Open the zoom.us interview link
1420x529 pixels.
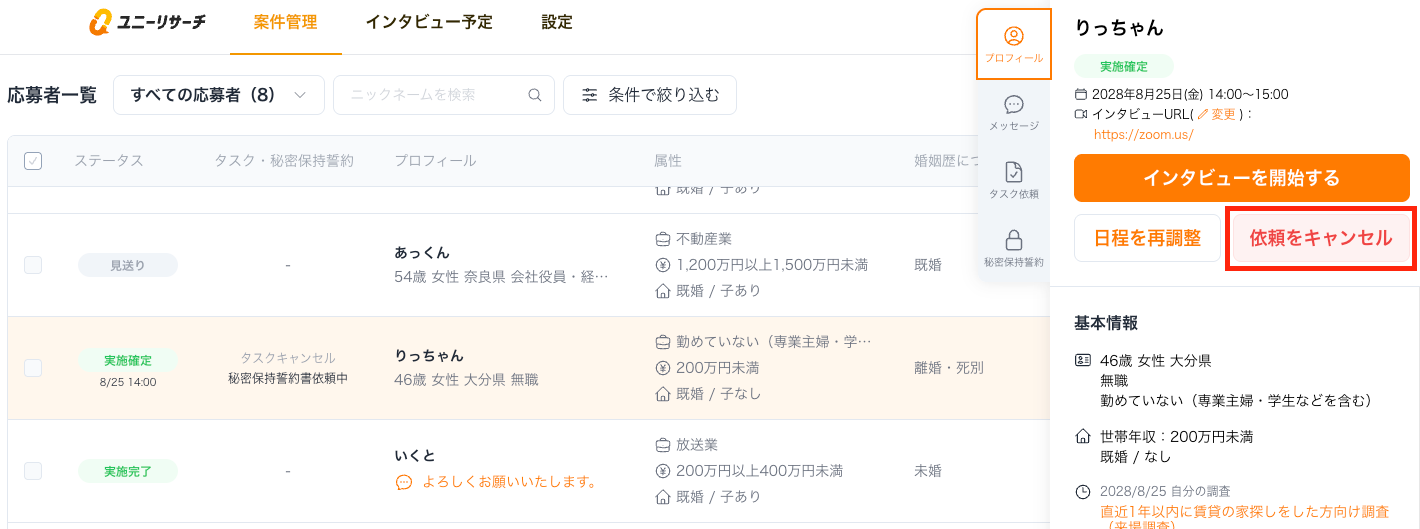[1143, 134]
